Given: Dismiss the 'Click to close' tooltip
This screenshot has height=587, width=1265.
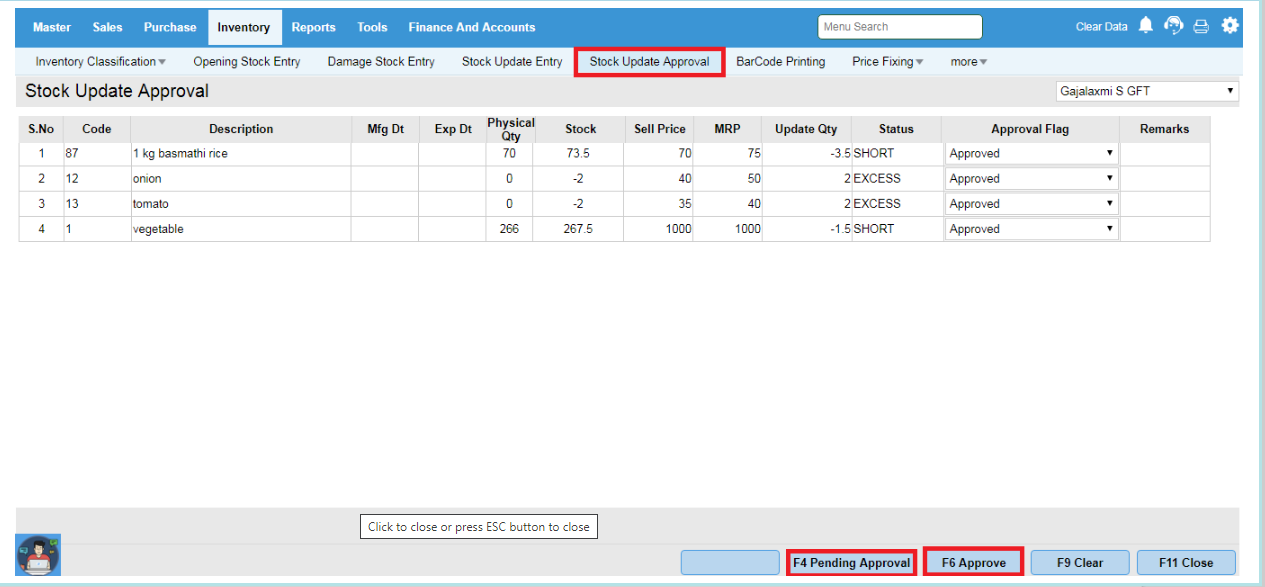Looking at the screenshot, I should click(479, 527).
